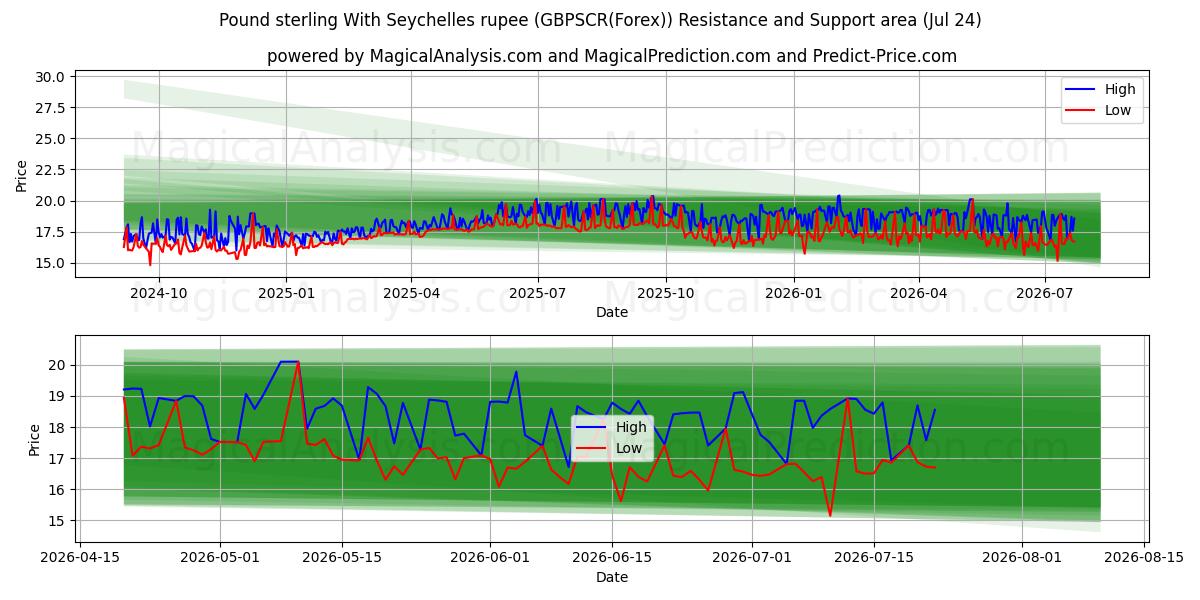The height and width of the screenshot is (600, 1200).
Task: Click the '22.5' price tick label
Action: pyautogui.click(x=51, y=170)
